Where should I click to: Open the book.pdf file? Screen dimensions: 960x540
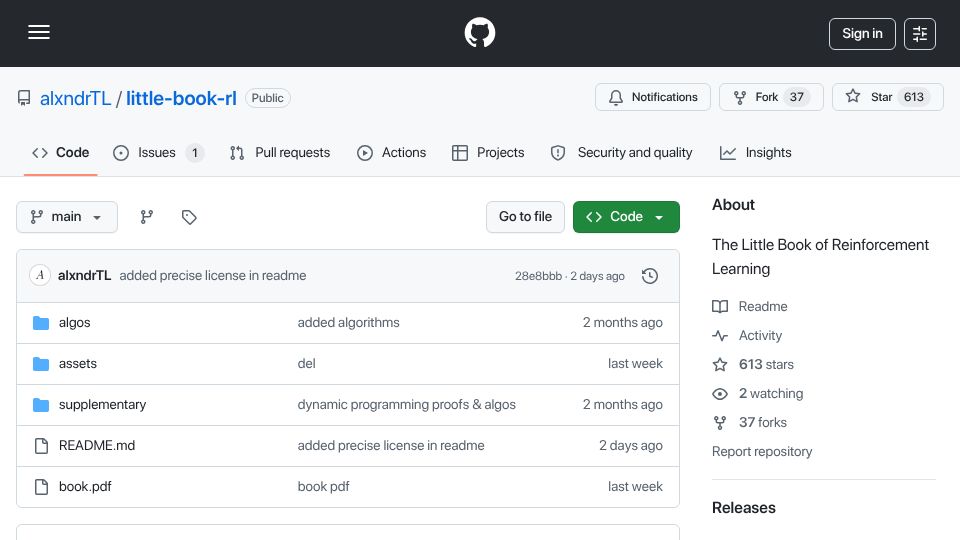pos(85,487)
